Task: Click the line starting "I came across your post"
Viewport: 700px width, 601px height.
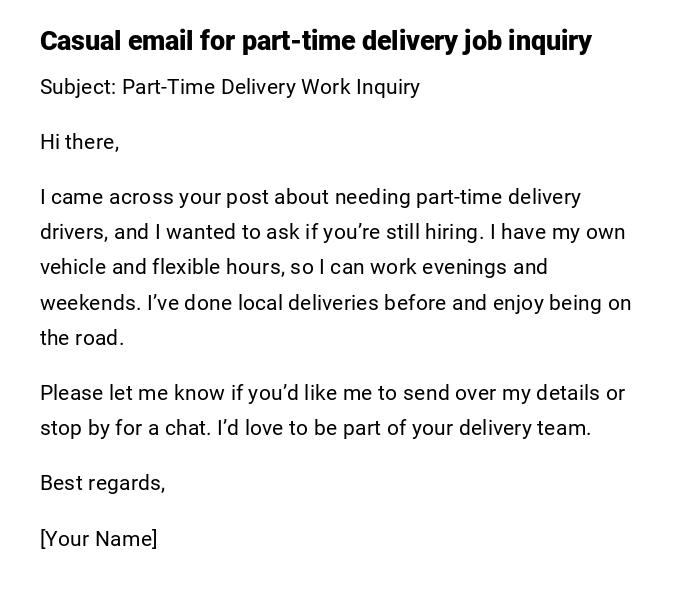Action: (x=310, y=197)
